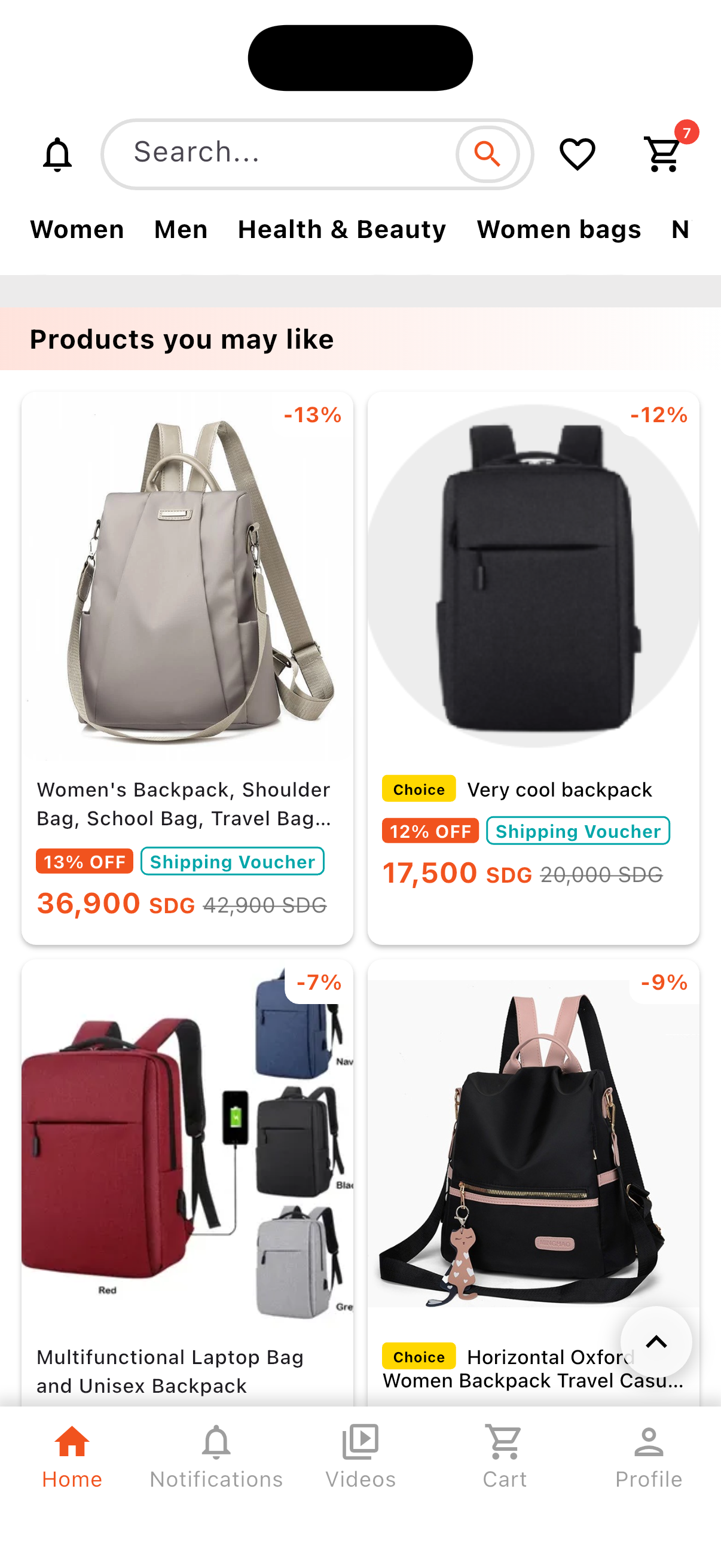Tap the scroll-to-top chevron button
Image resolution: width=721 pixels, height=1568 pixels.
[656, 1341]
